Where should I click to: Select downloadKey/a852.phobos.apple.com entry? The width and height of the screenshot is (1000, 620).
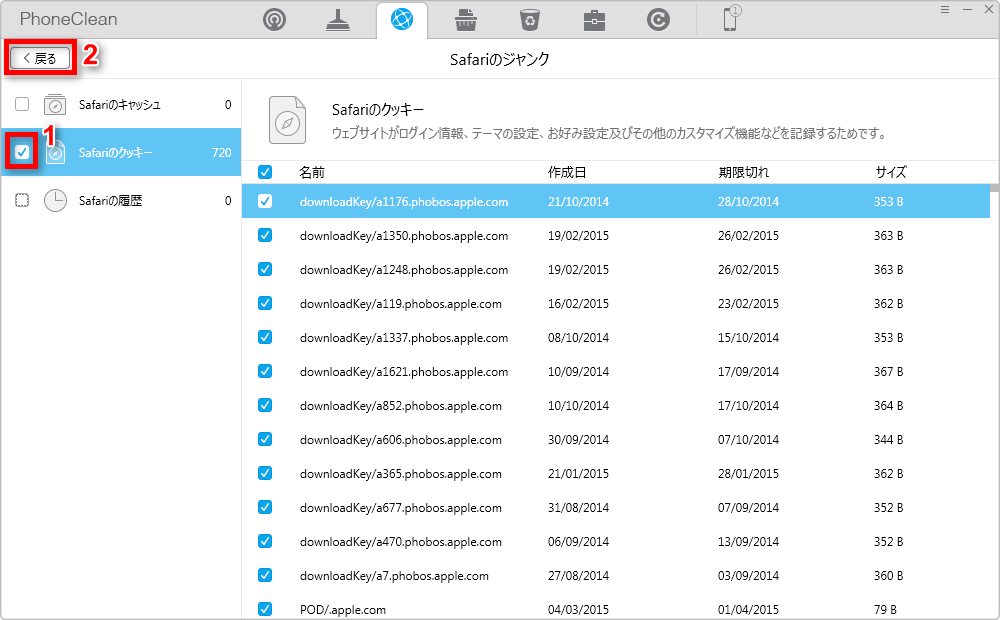(x=401, y=406)
